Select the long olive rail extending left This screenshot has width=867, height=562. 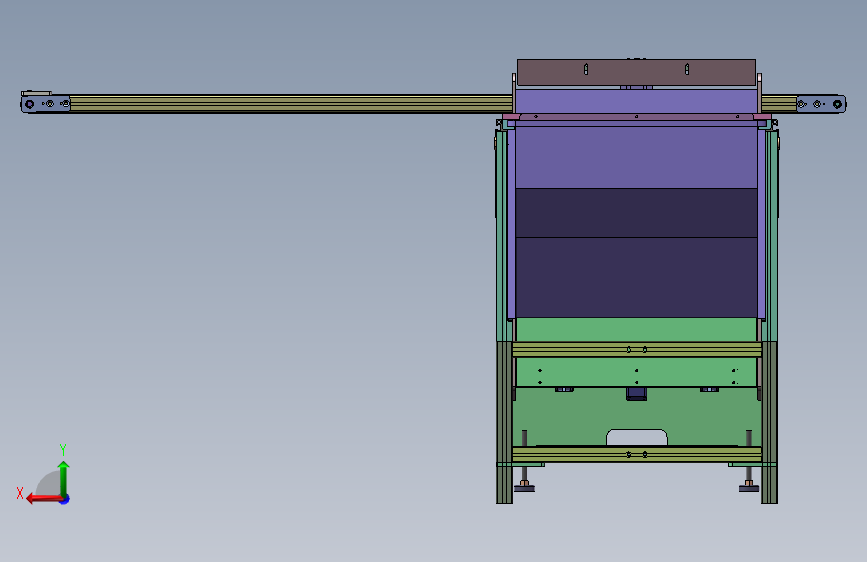click(x=290, y=103)
